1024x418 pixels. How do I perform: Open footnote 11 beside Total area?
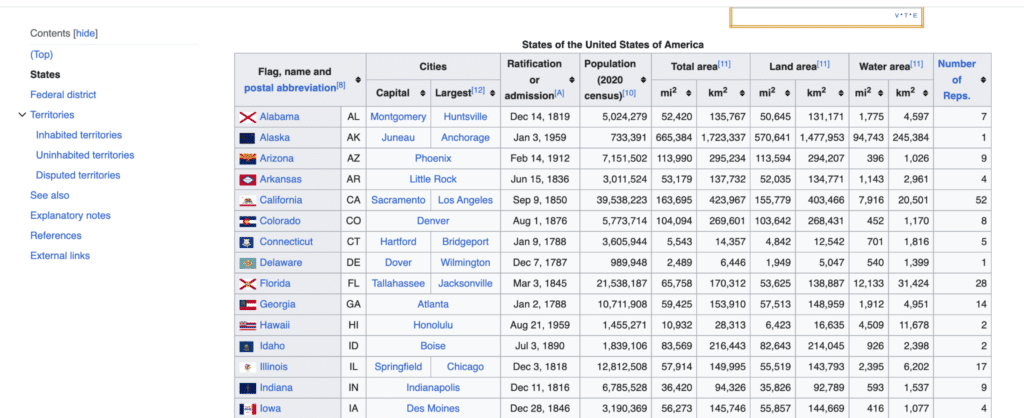coord(724,63)
